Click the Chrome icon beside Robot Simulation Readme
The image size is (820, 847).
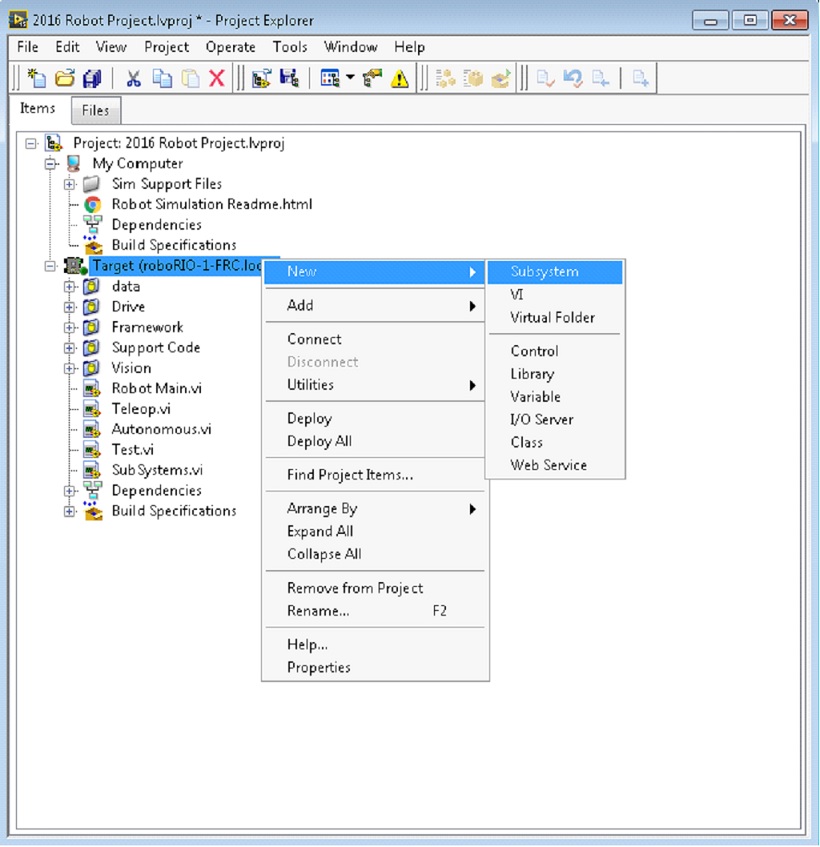(92, 204)
